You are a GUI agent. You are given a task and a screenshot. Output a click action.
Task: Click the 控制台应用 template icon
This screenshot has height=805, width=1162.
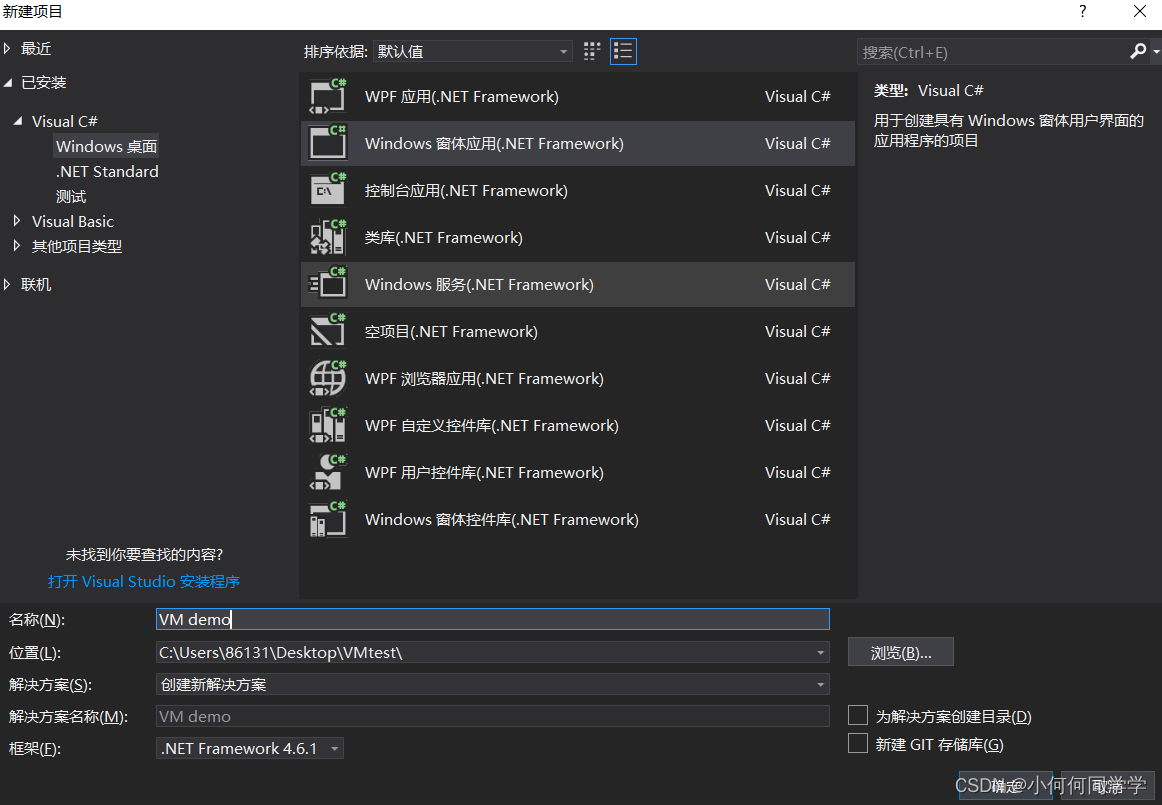coord(328,191)
